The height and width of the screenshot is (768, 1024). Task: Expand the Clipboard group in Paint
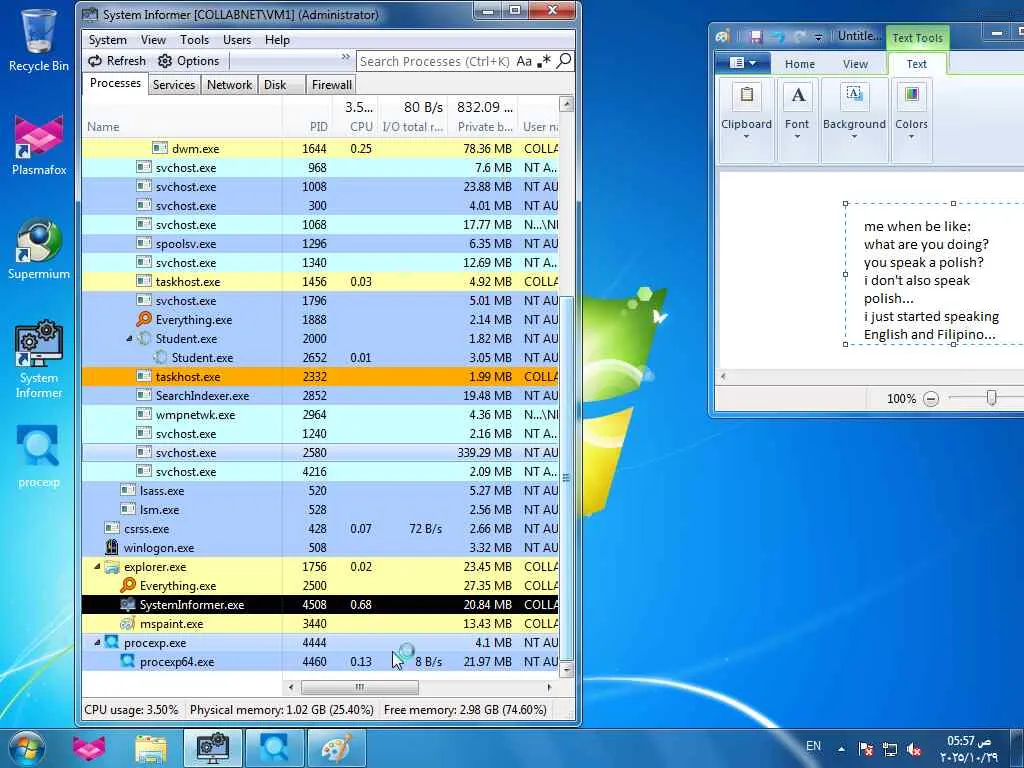pos(746,120)
